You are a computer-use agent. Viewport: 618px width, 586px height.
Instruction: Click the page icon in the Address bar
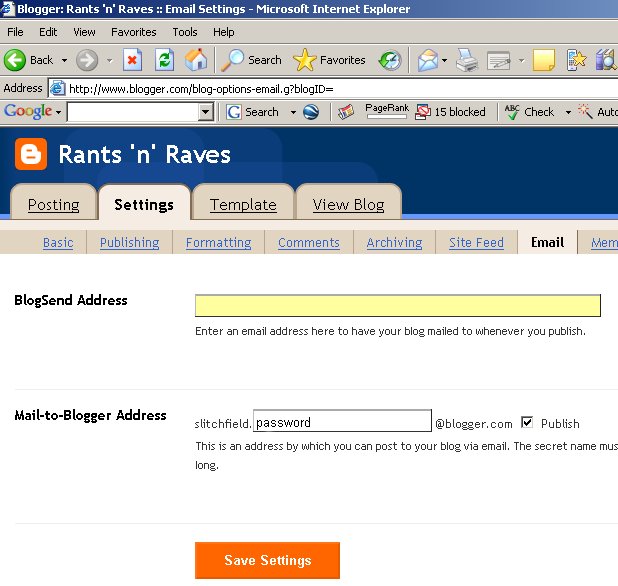(57, 88)
